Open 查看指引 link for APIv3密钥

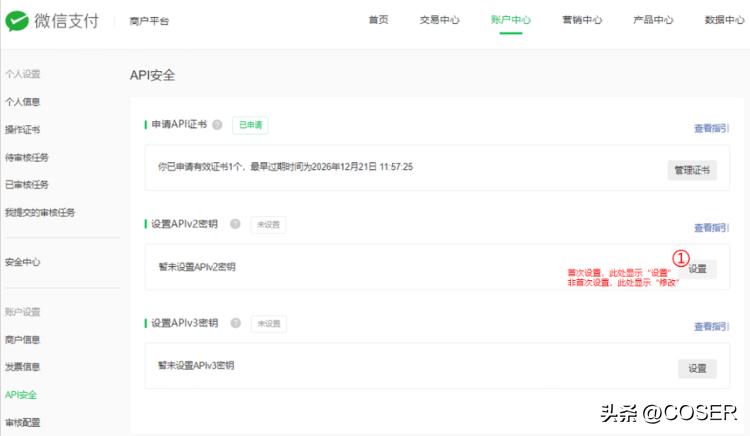click(x=711, y=327)
